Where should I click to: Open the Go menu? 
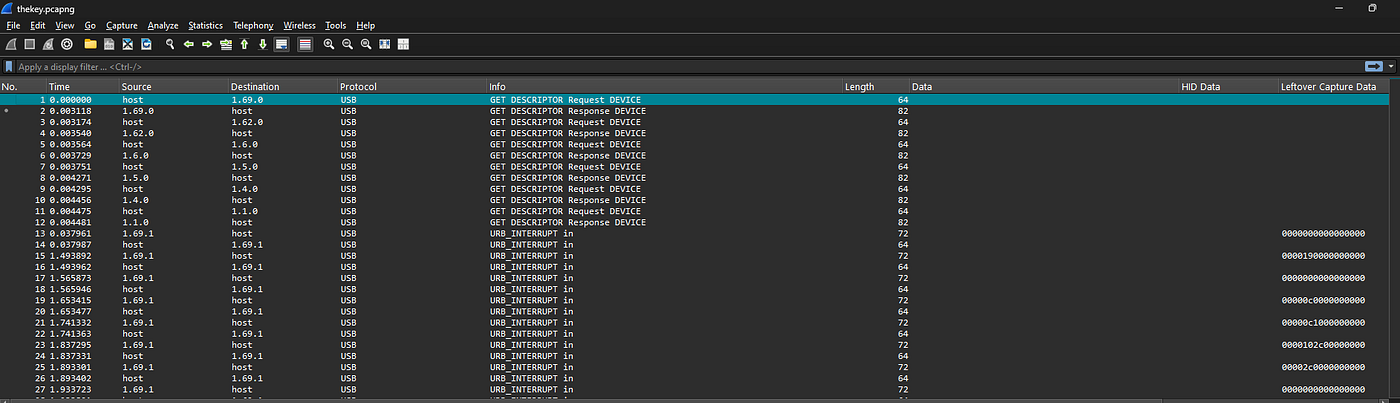[90, 25]
